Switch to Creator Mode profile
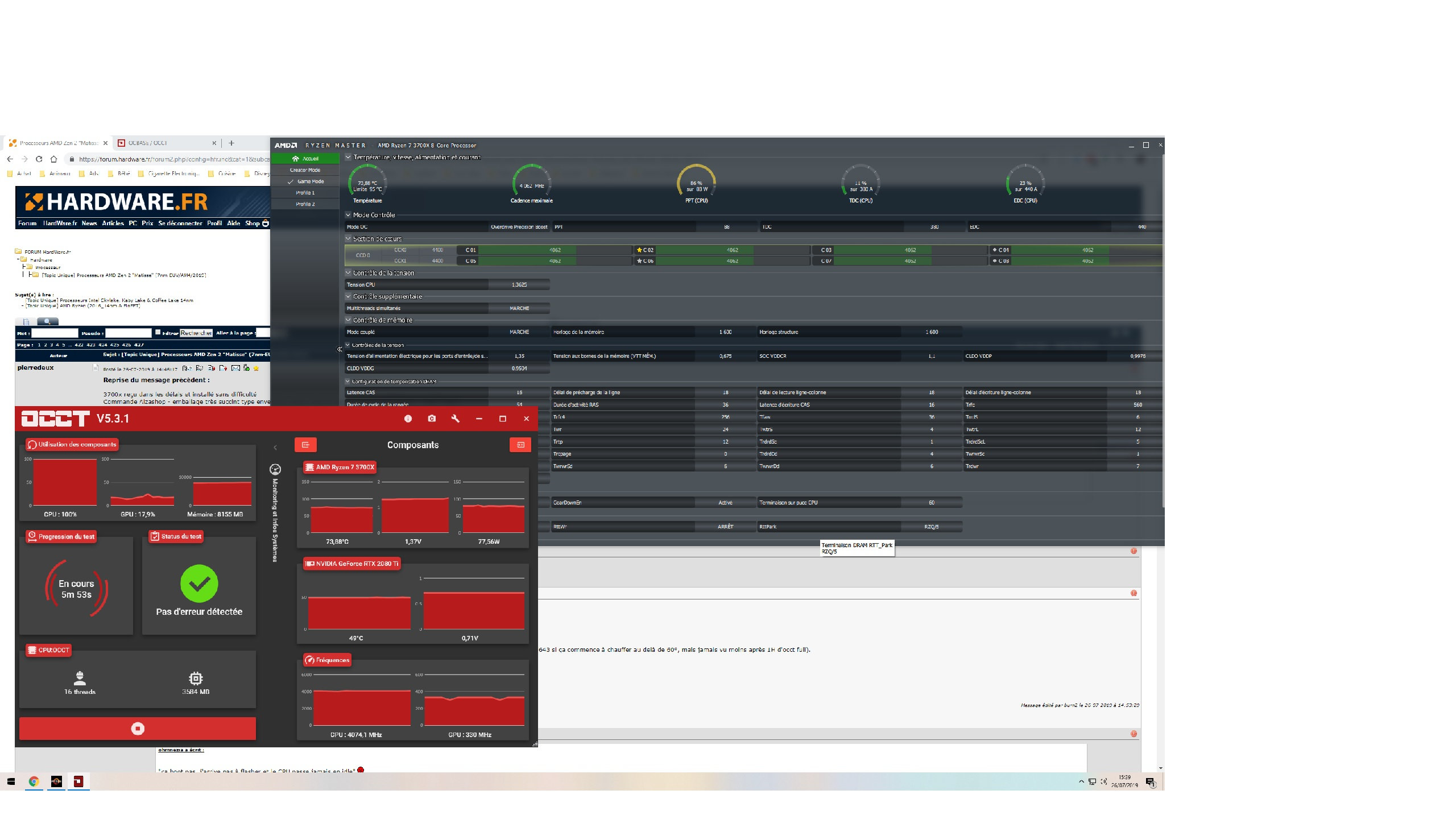 pyautogui.click(x=305, y=170)
